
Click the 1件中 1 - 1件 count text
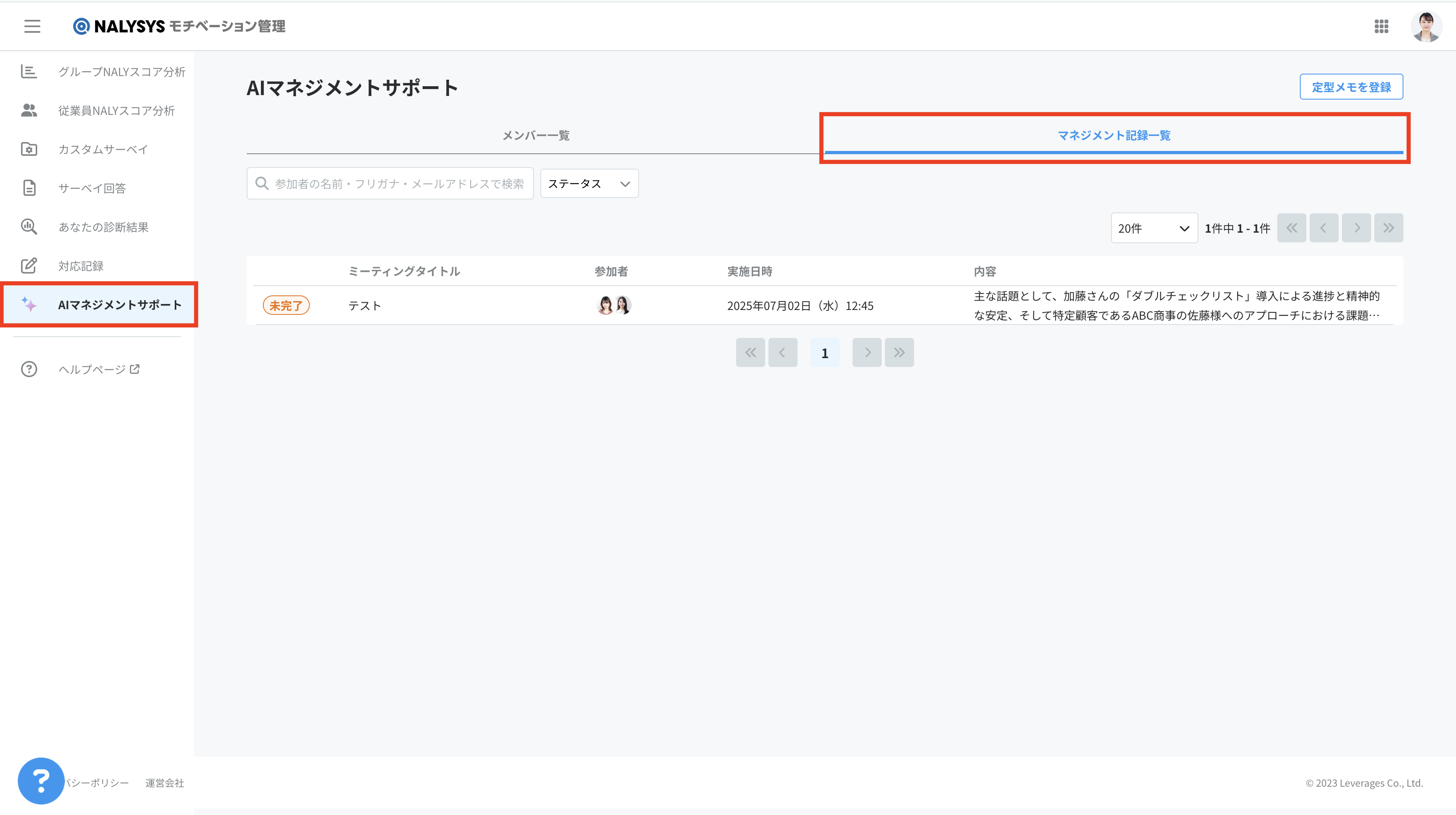click(x=1237, y=228)
